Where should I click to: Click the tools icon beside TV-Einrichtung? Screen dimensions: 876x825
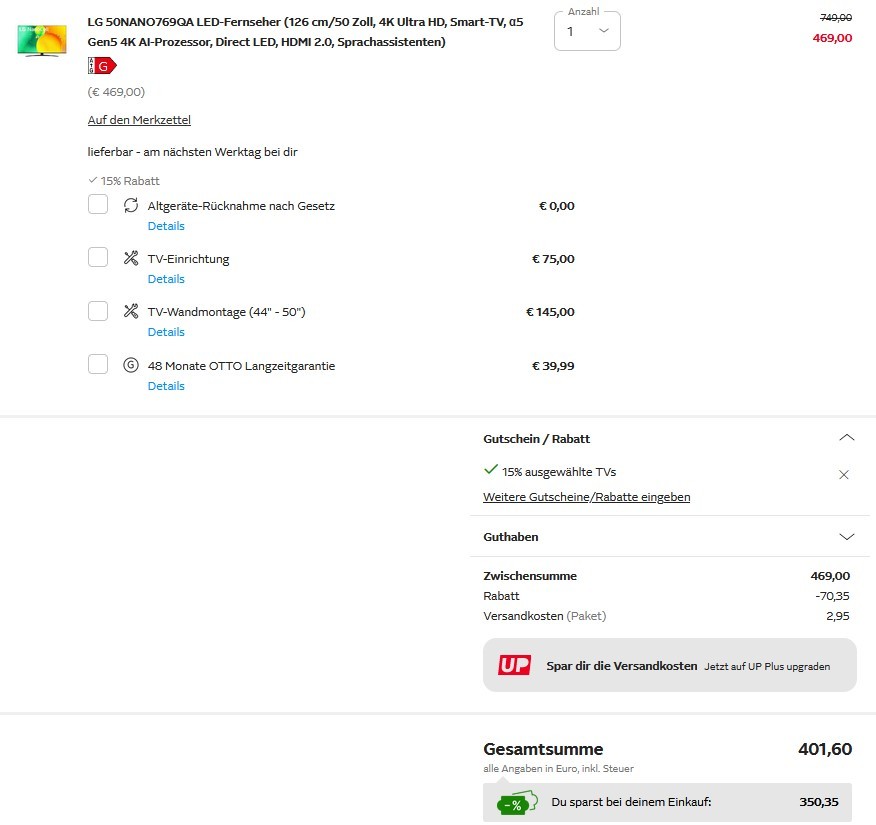131,258
